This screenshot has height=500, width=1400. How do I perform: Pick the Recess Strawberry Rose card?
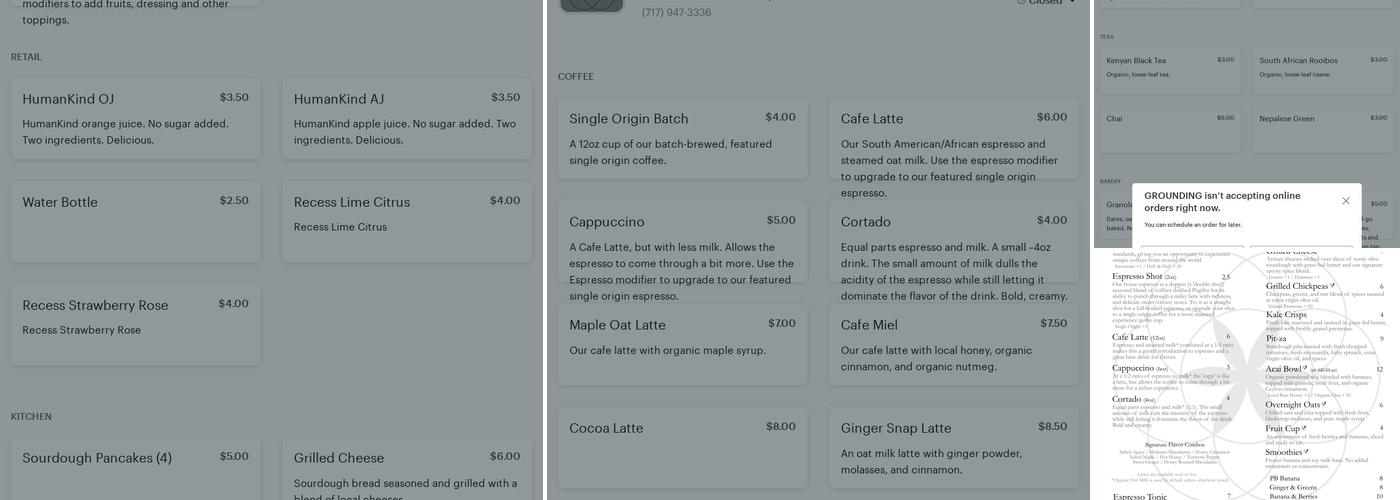136,324
